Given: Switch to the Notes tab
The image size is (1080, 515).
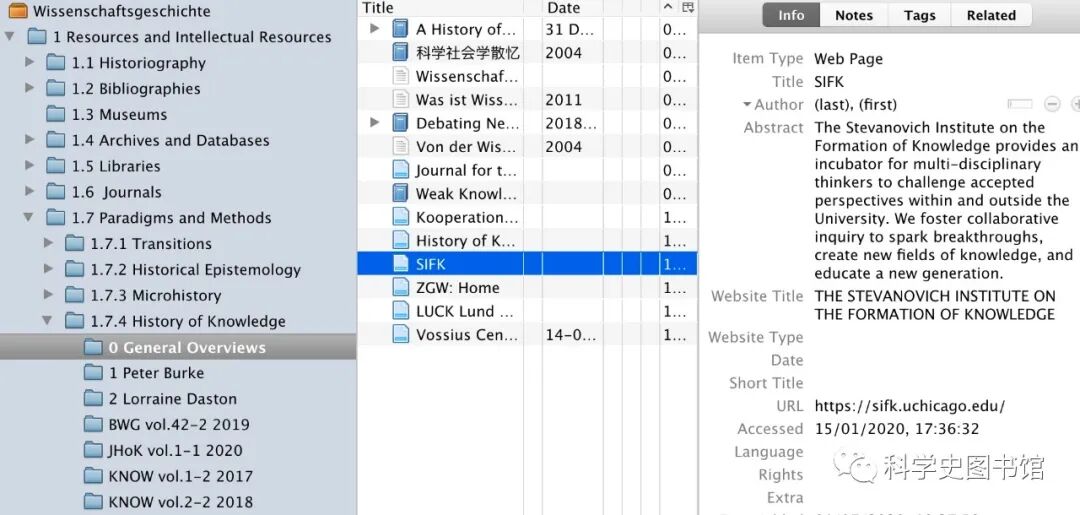Looking at the screenshot, I should [853, 15].
